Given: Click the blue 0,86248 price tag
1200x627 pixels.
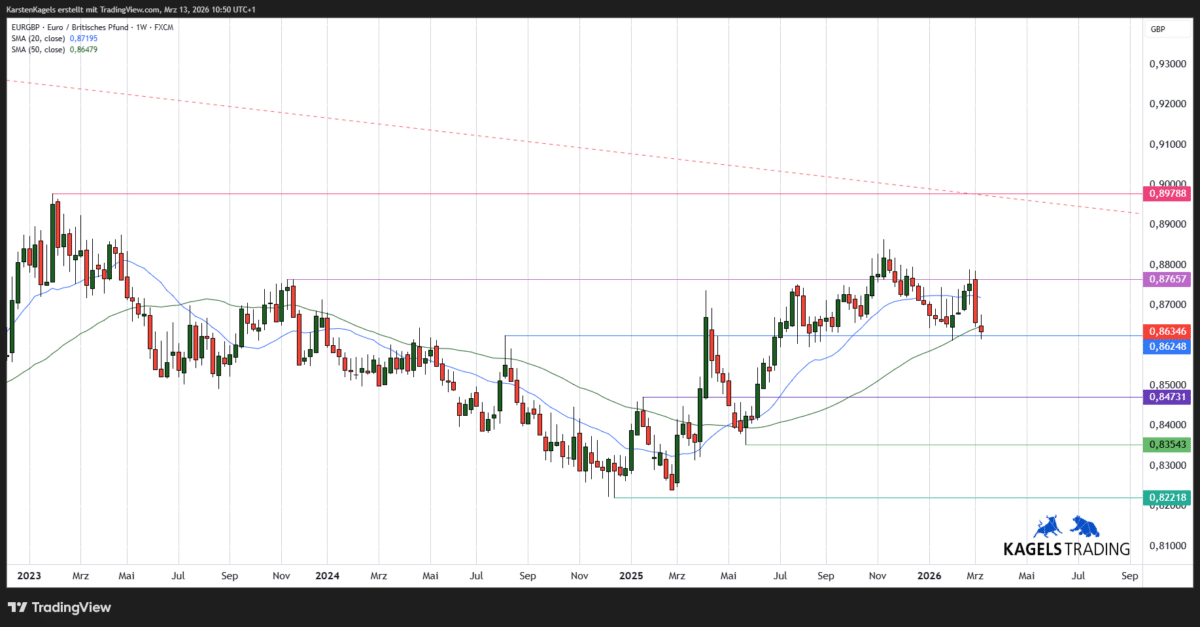Looking at the screenshot, I should pyautogui.click(x=1167, y=347).
